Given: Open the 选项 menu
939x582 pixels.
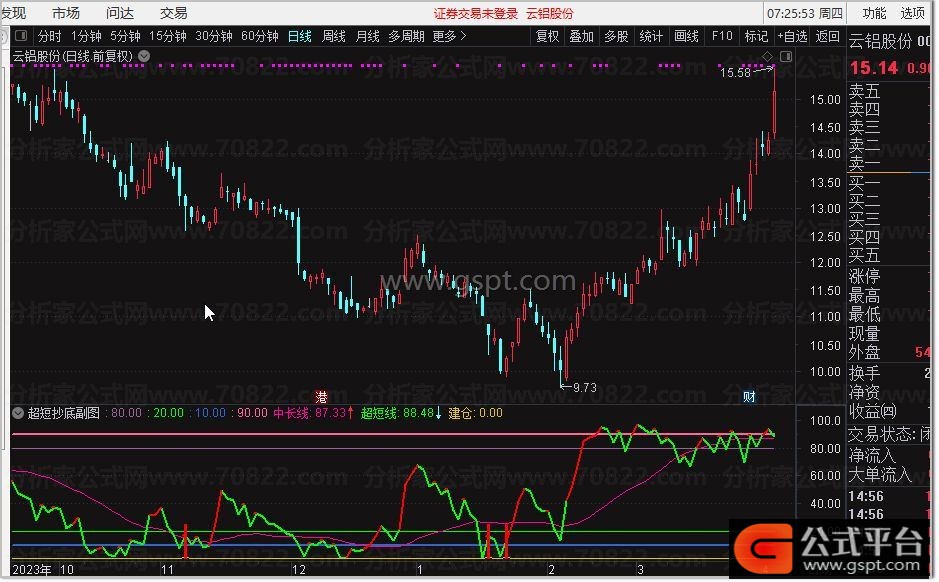Looking at the screenshot, I should pyautogui.click(x=913, y=13).
